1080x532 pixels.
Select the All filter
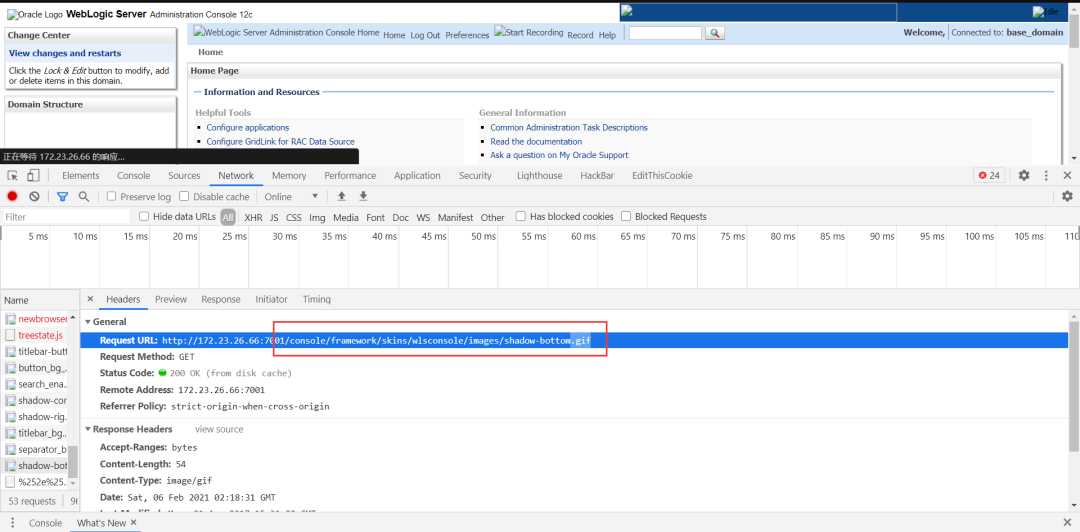228,218
